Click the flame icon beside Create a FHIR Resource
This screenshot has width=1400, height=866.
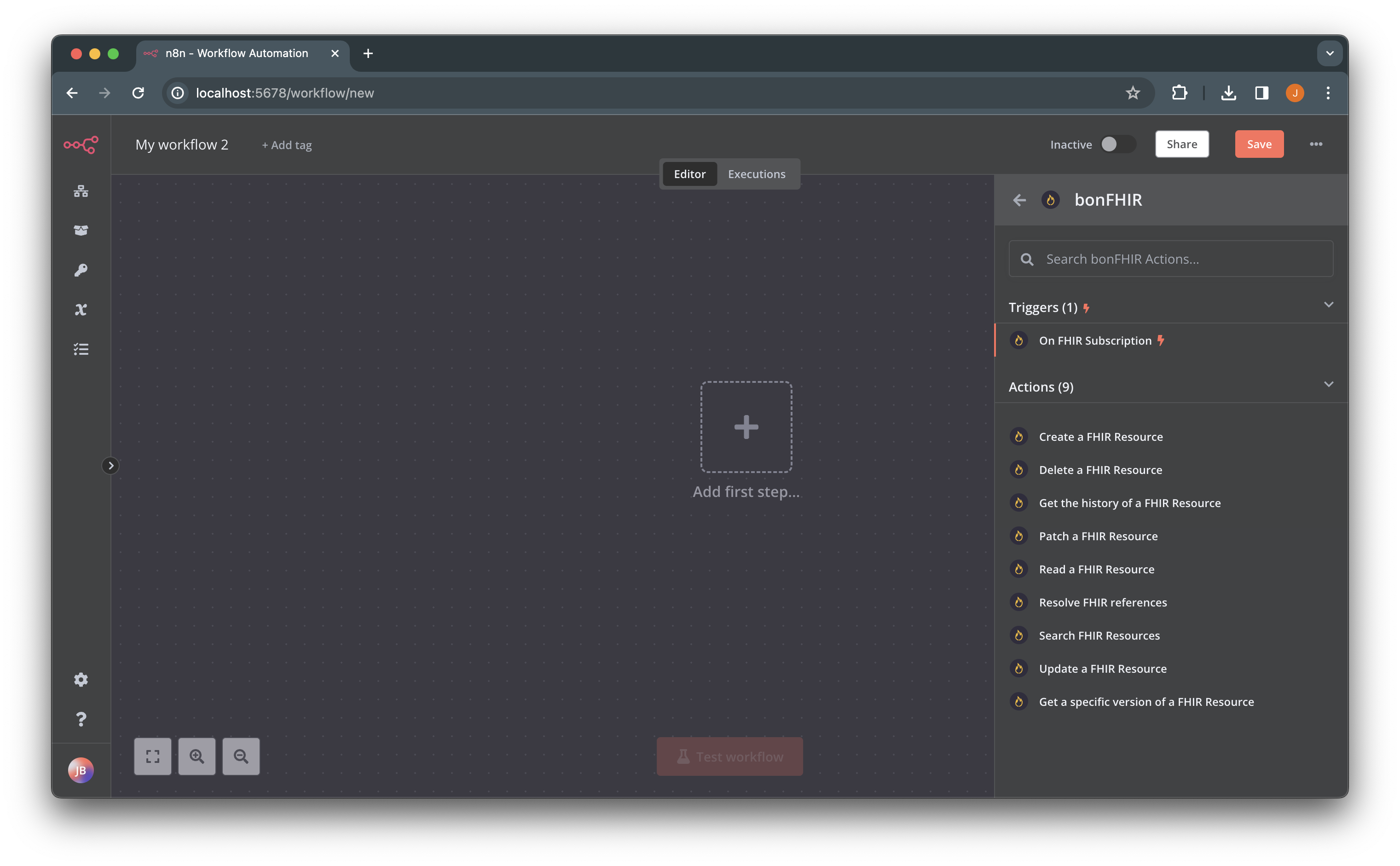click(x=1019, y=437)
